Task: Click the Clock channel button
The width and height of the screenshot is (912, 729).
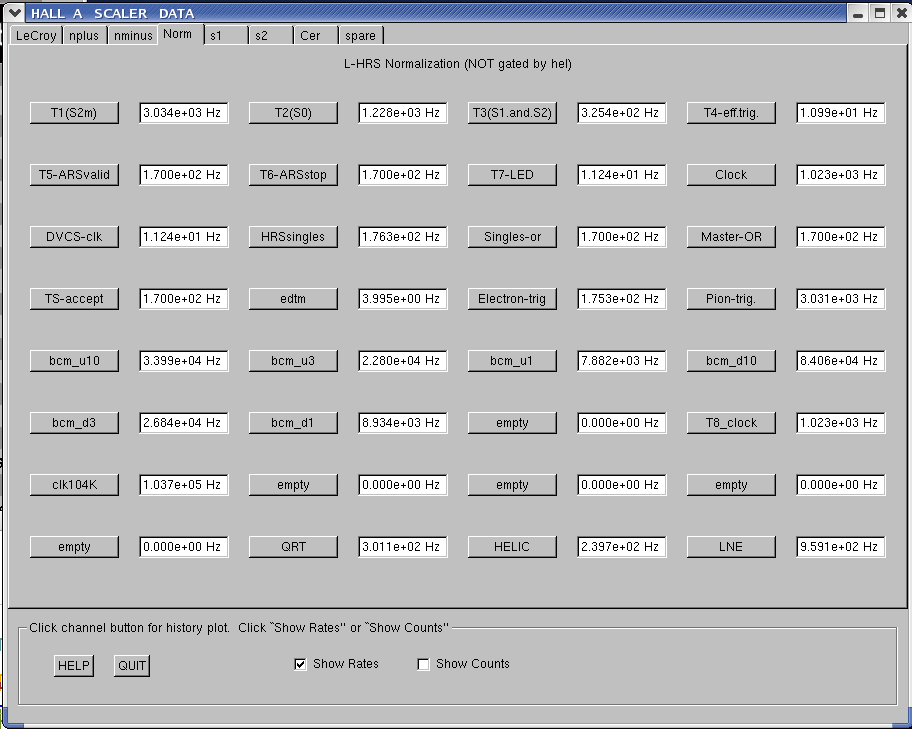Action: 731,175
